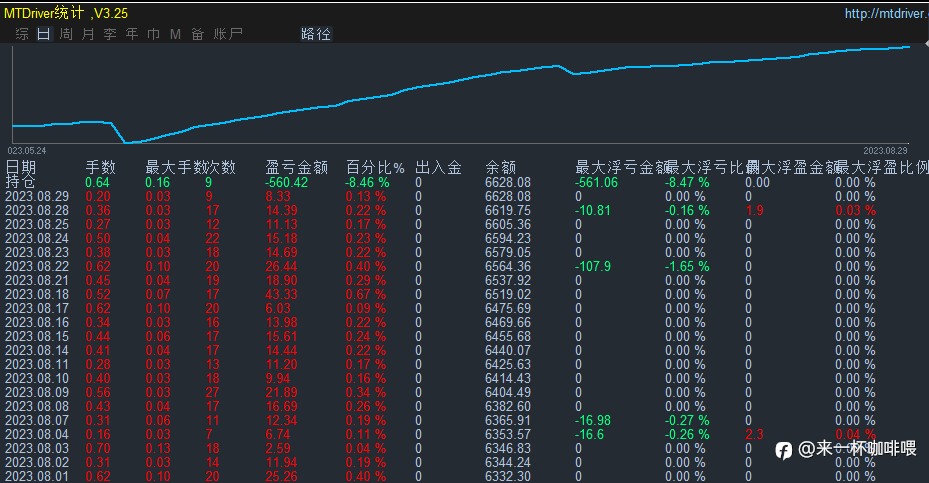The width and height of the screenshot is (929, 483).
Task: Select the 2023.08.22 row
Action: click(x=464, y=267)
